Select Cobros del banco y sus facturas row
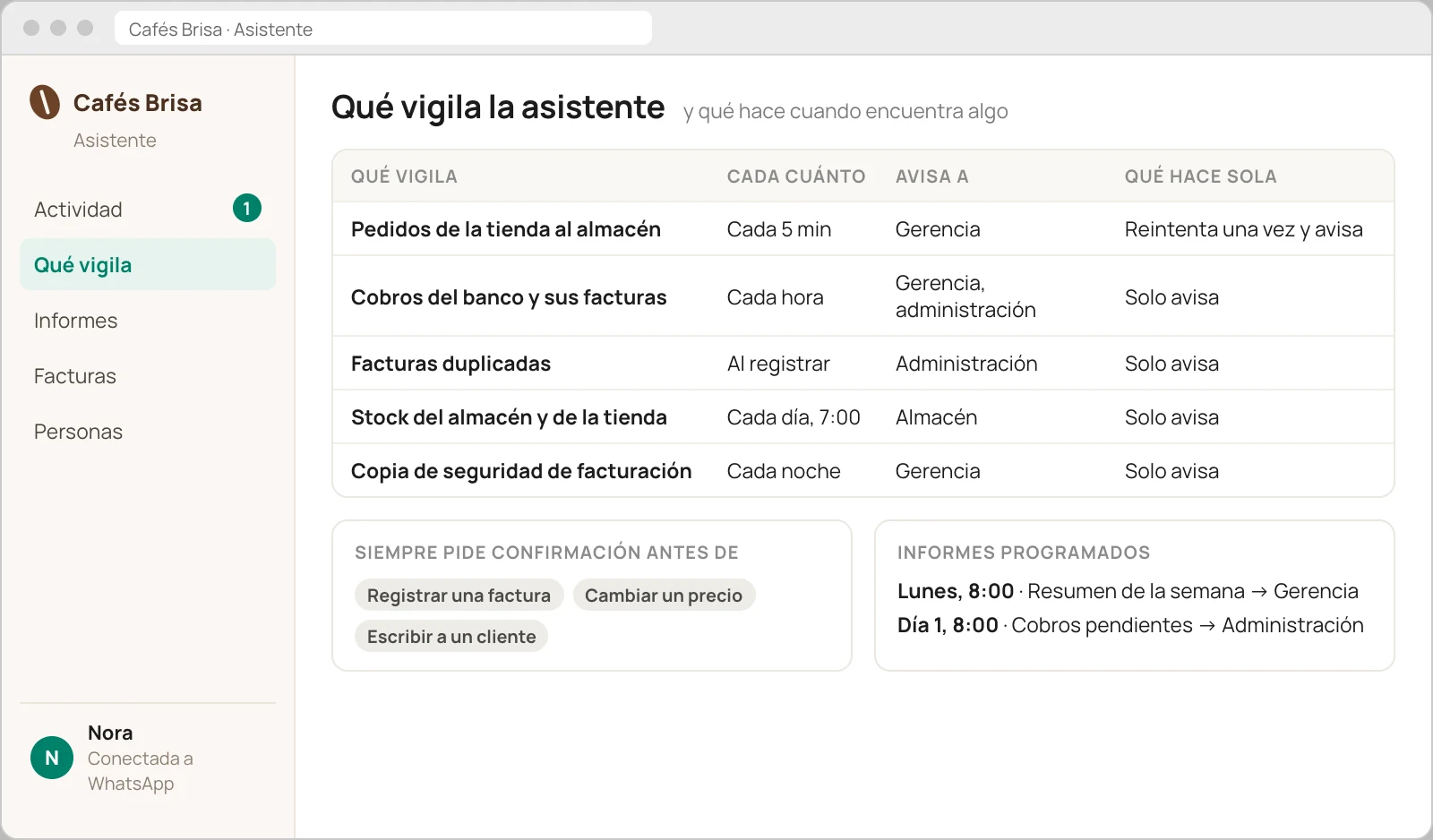The width and height of the screenshot is (1433, 840). (x=863, y=296)
